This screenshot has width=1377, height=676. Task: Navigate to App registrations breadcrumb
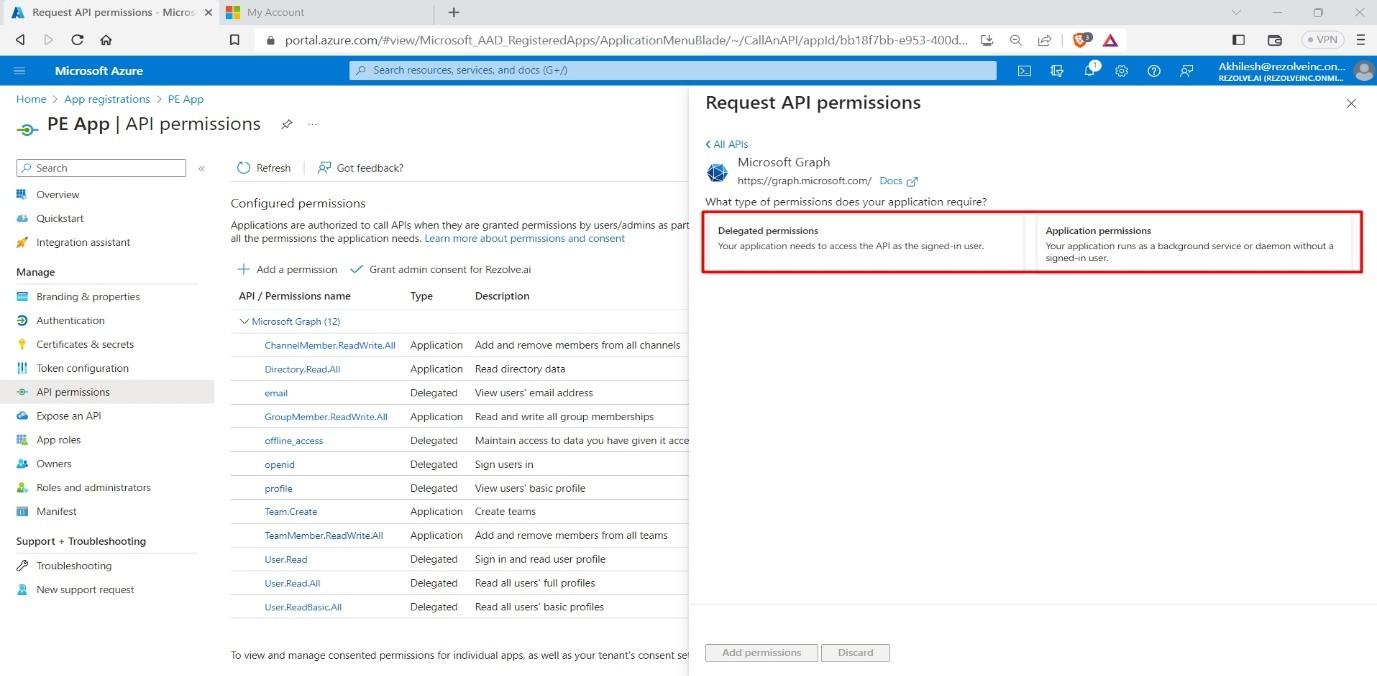(x=107, y=99)
